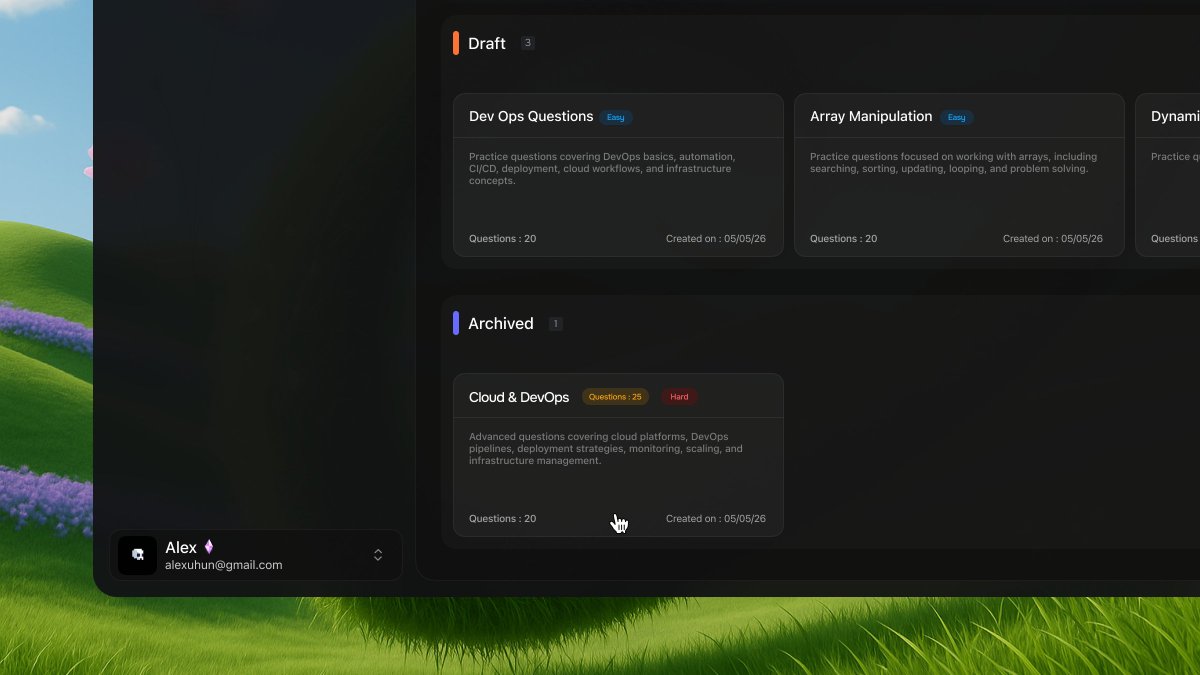Click Created on date of Dev Ops Questions

716,239
